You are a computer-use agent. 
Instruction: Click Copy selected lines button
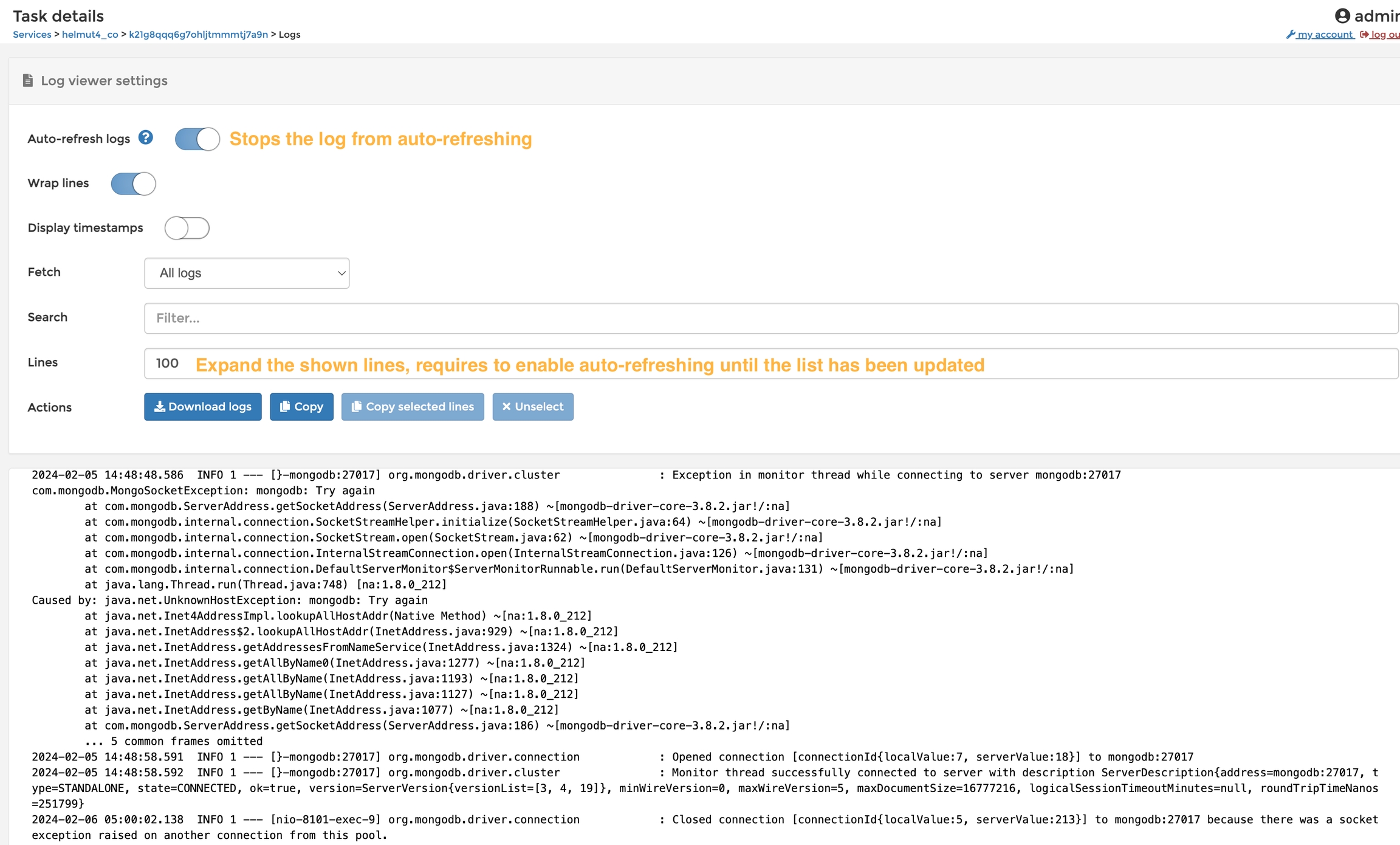413,407
